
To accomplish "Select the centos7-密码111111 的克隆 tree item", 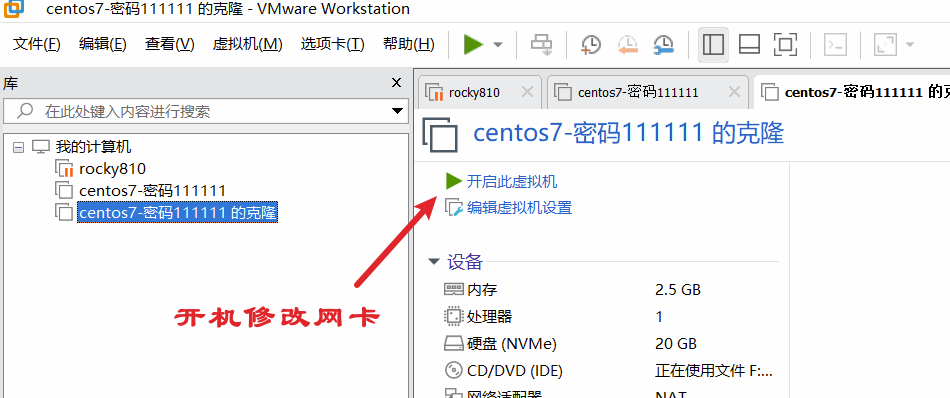I will (178, 213).
